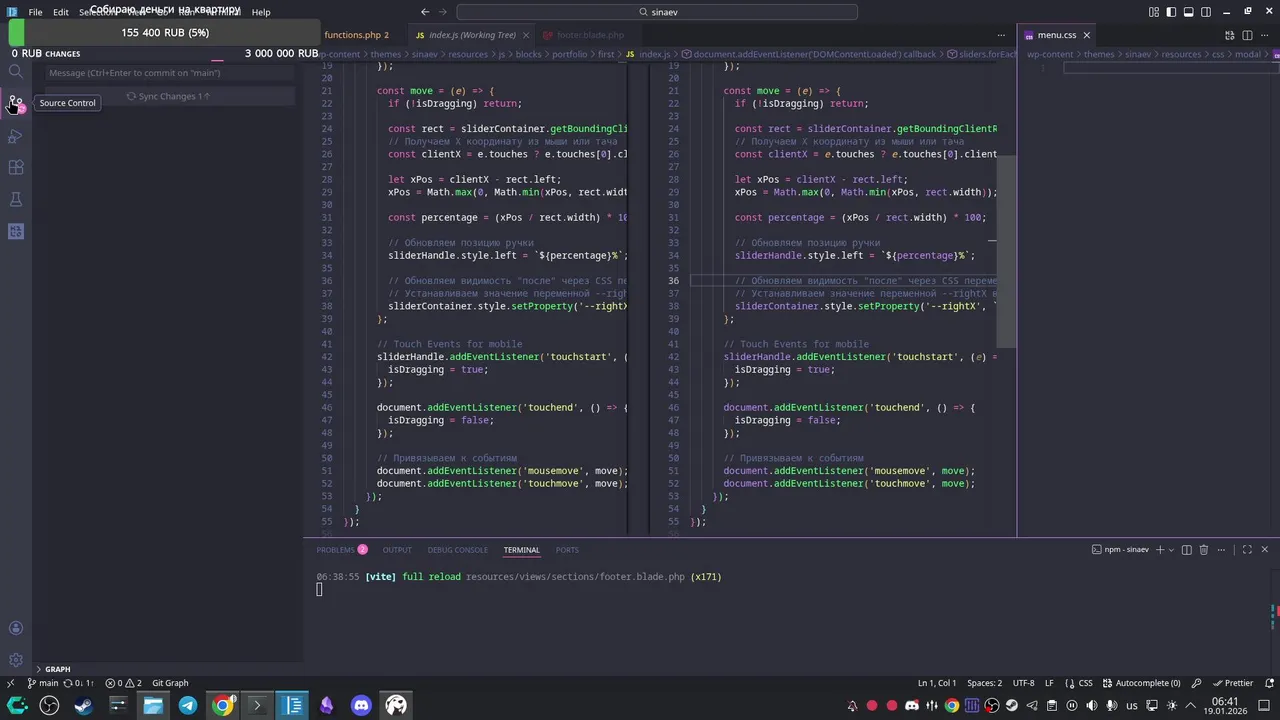The width and height of the screenshot is (1280, 720).
Task: Open OBS Studio from taskbar
Action: tap(49, 705)
